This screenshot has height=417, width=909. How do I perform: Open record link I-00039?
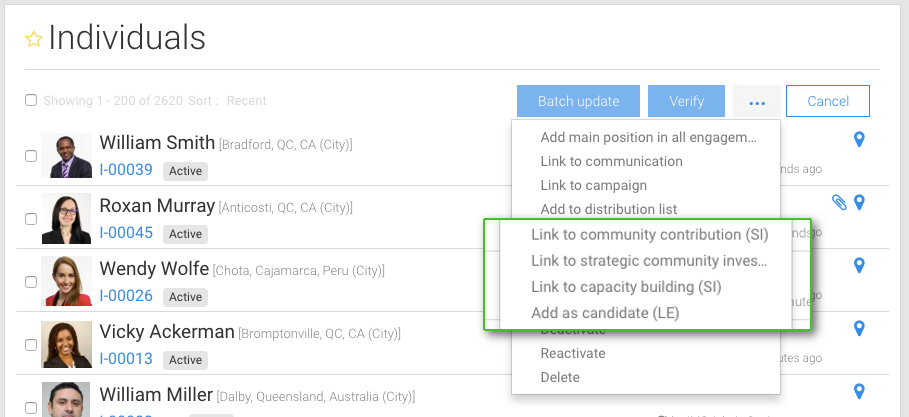point(126,170)
